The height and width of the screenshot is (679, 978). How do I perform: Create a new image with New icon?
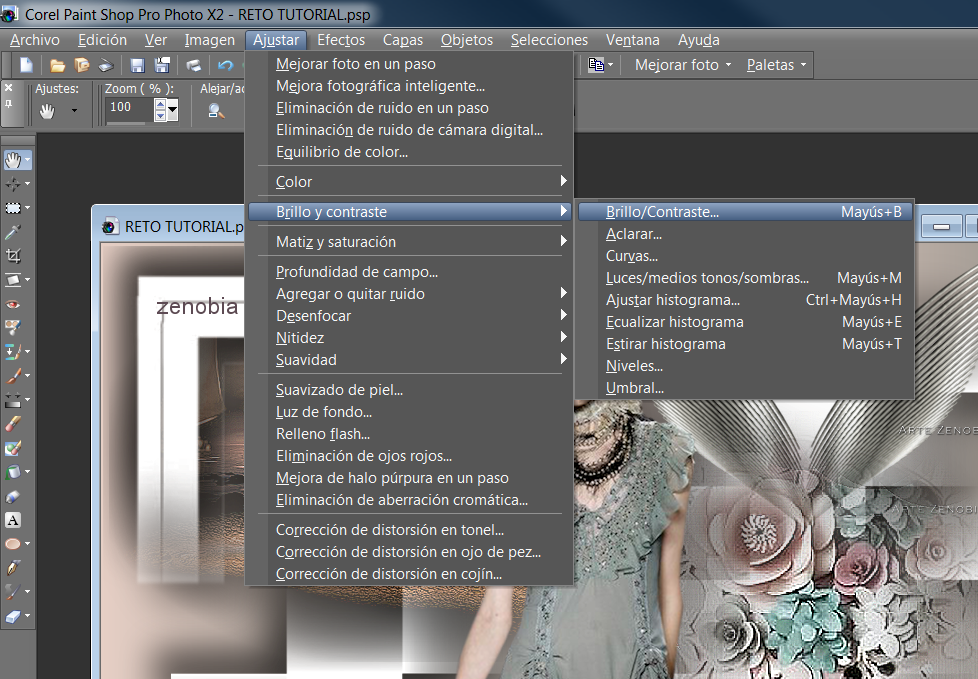tap(26, 65)
